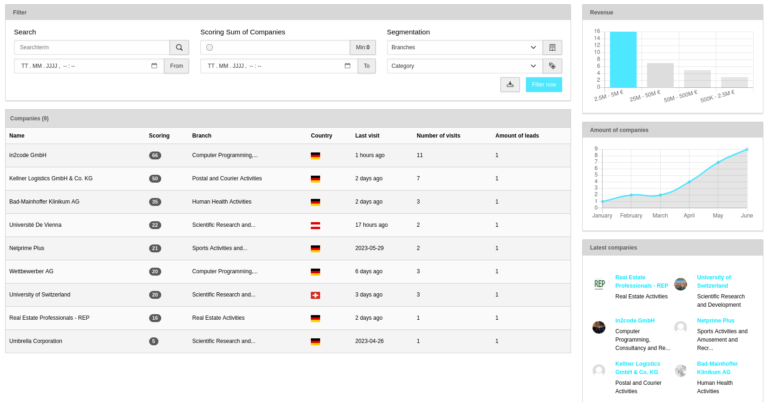Viewport: 768px width, 402px height.
Task: Click the Kellner Logistics placeholder avatar
Action: (599, 371)
